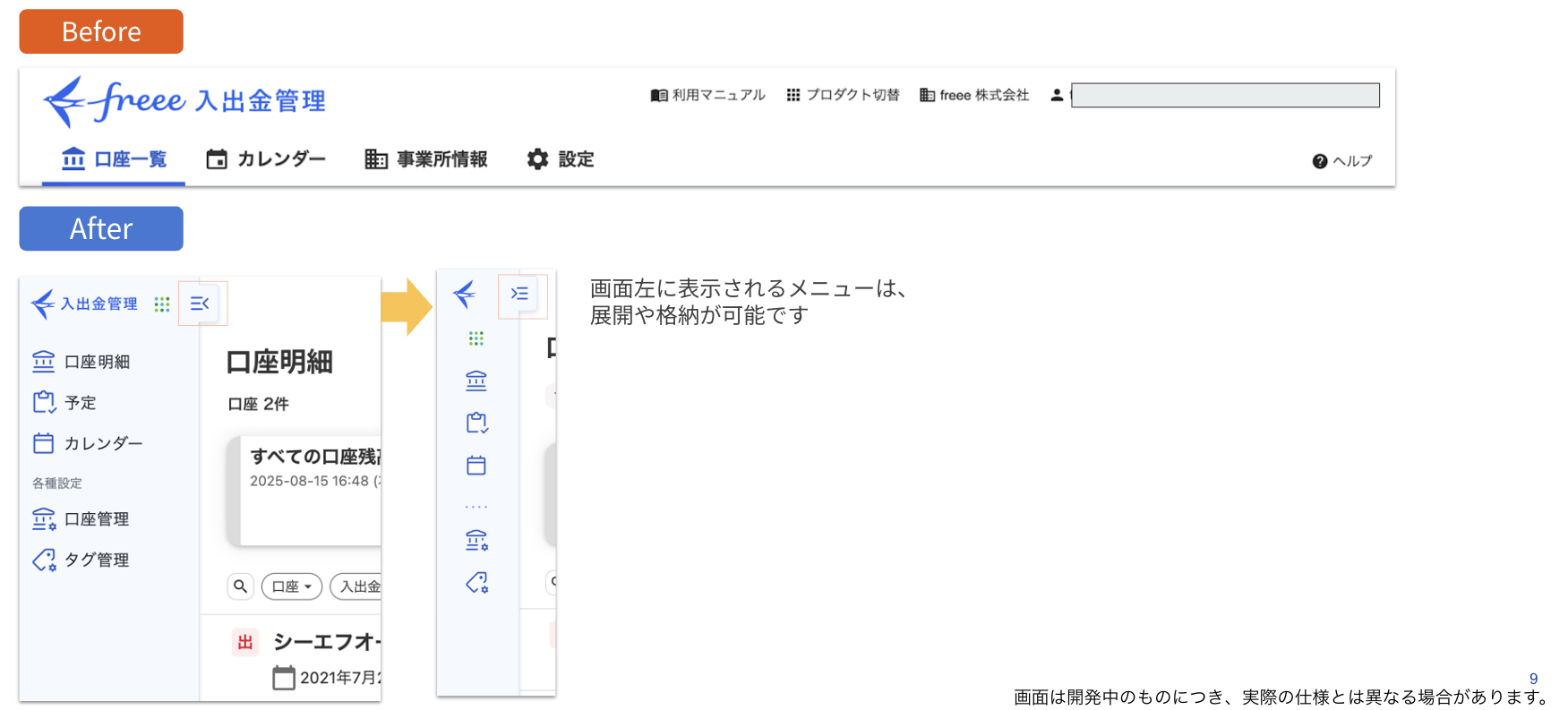Select the 口座一覧 tab
The image size is (1568, 710).
114,159
